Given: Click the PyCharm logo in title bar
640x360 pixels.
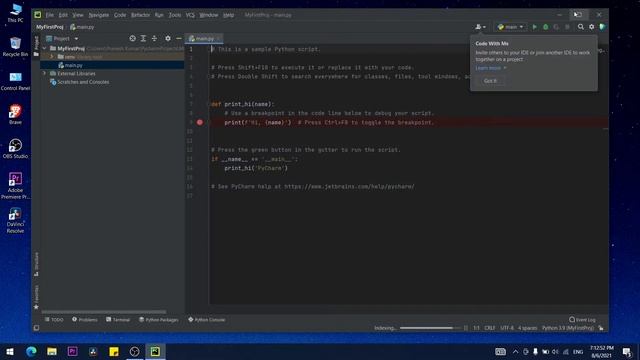Looking at the screenshot, I should tap(38, 15).
